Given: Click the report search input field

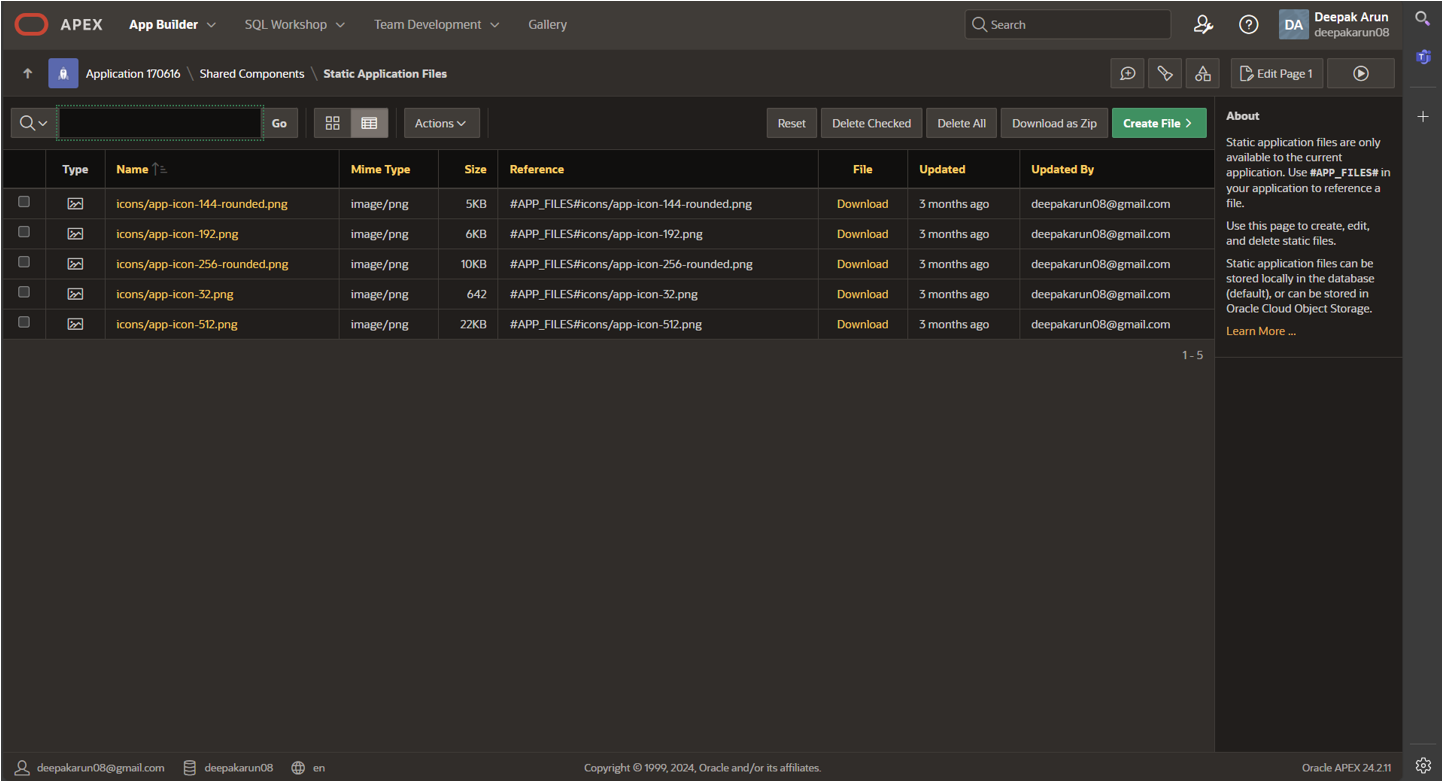Looking at the screenshot, I should click(x=160, y=123).
